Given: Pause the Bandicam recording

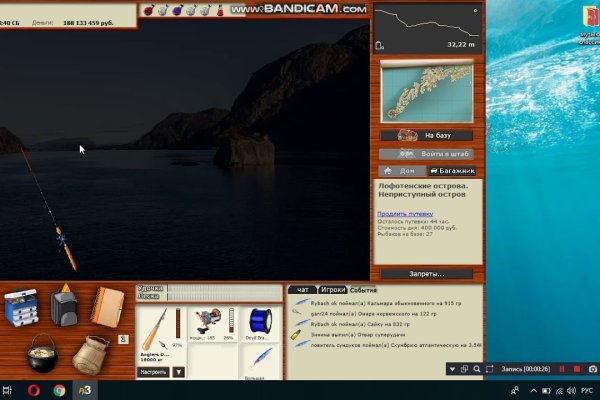Looking at the screenshot, I should coord(561,369).
